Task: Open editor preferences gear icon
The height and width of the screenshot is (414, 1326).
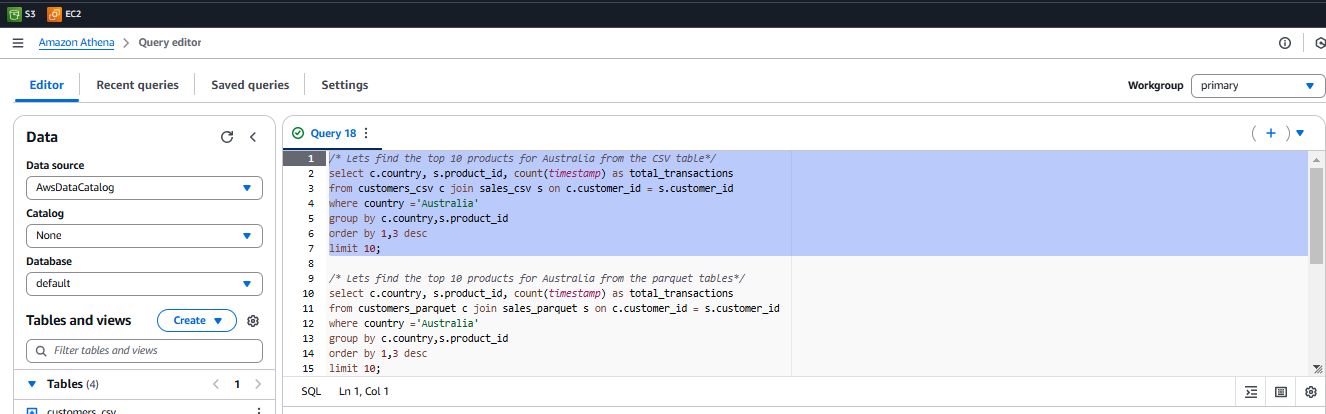Action: (x=1311, y=392)
